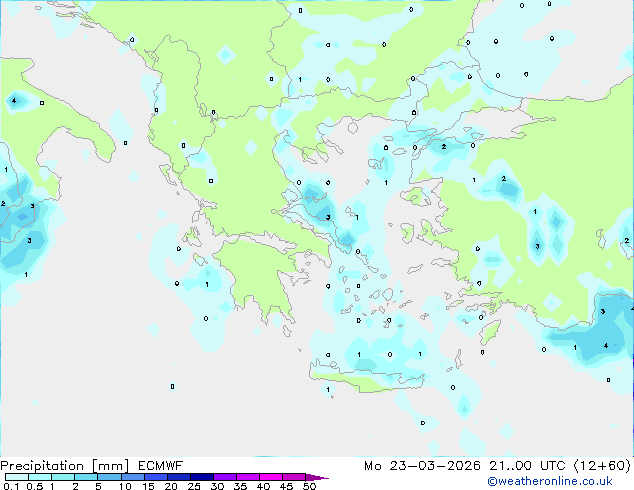Viewport: 634px width, 490px height.
Task: Click the '(12+60)' forecast run text
Action: click(602, 466)
